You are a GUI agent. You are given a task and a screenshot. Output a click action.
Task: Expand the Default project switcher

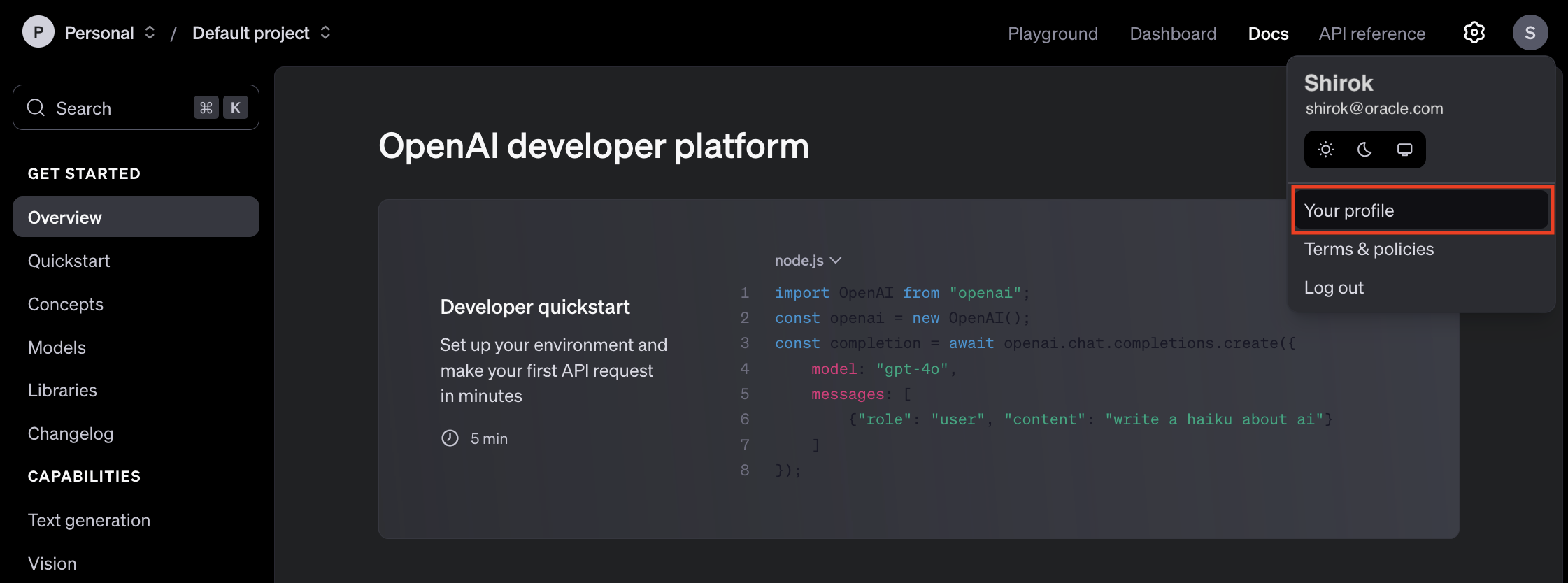tap(262, 33)
